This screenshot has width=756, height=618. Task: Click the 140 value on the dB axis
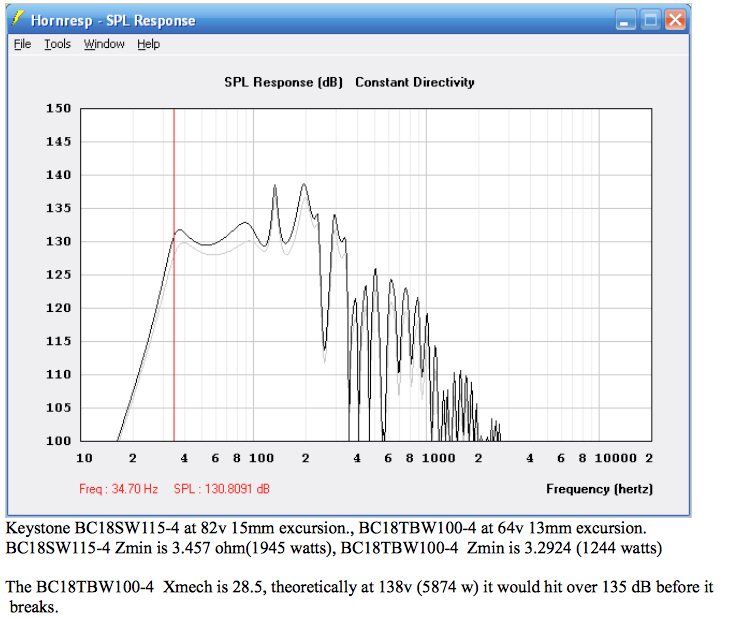click(58, 175)
